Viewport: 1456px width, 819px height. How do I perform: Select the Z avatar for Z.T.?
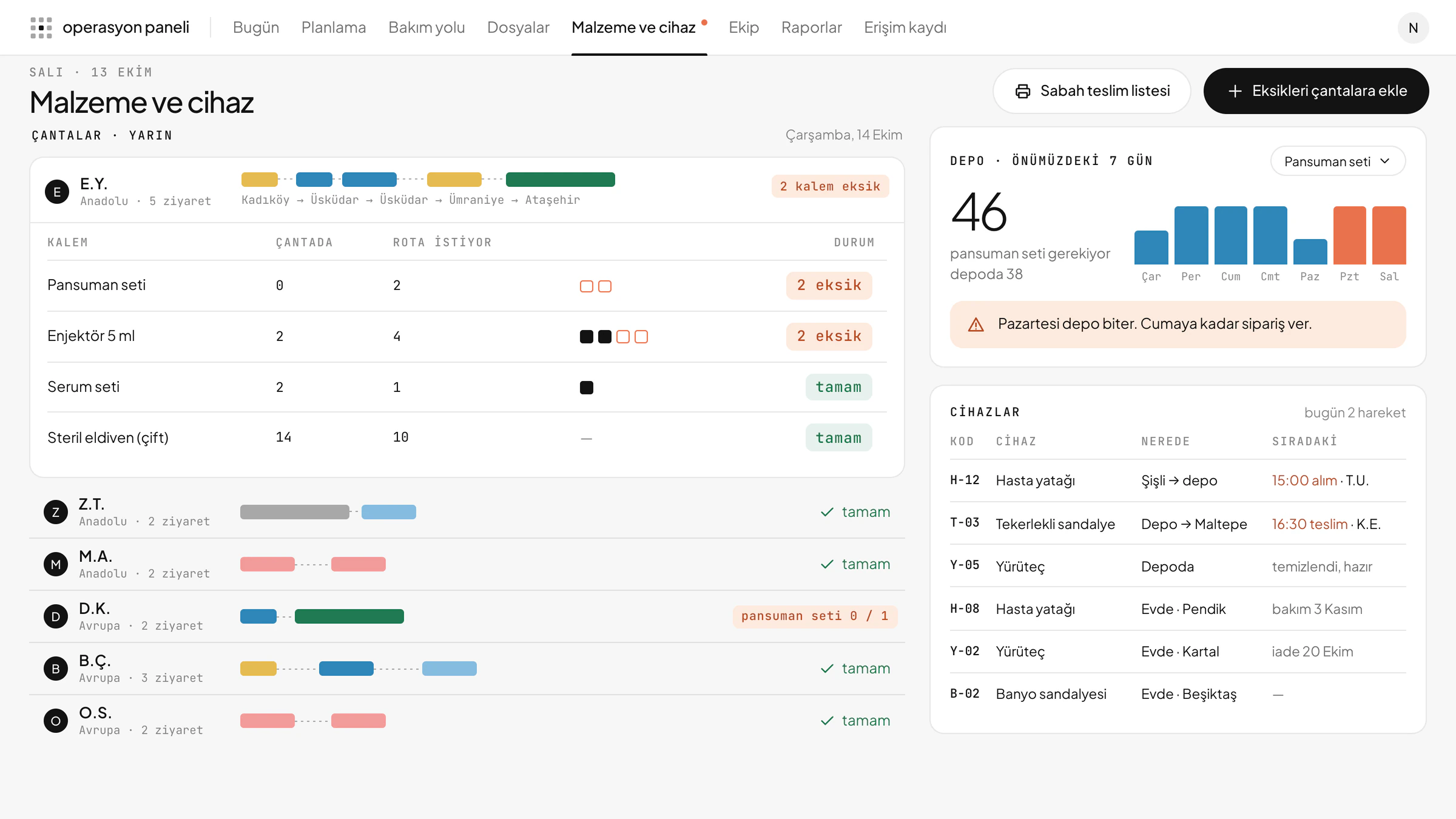(56, 512)
